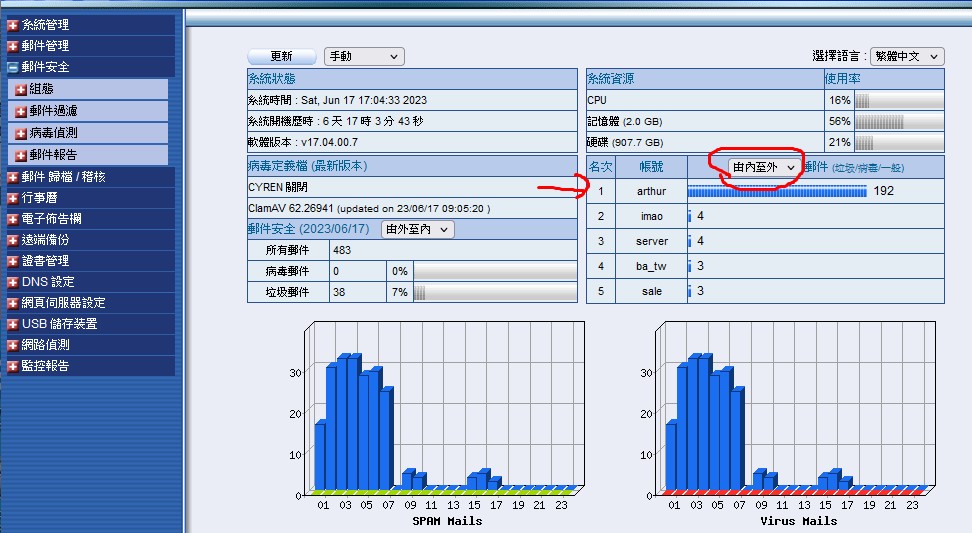This screenshot has width=972, height=533.
Task: Click the 組態 plus icon
Action: 20,89
